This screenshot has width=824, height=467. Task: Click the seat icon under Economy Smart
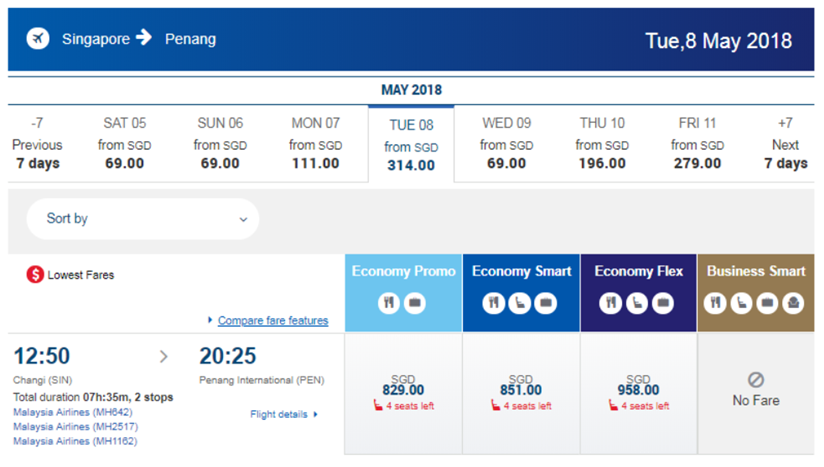pyautogui.click(x=520, y=303)
